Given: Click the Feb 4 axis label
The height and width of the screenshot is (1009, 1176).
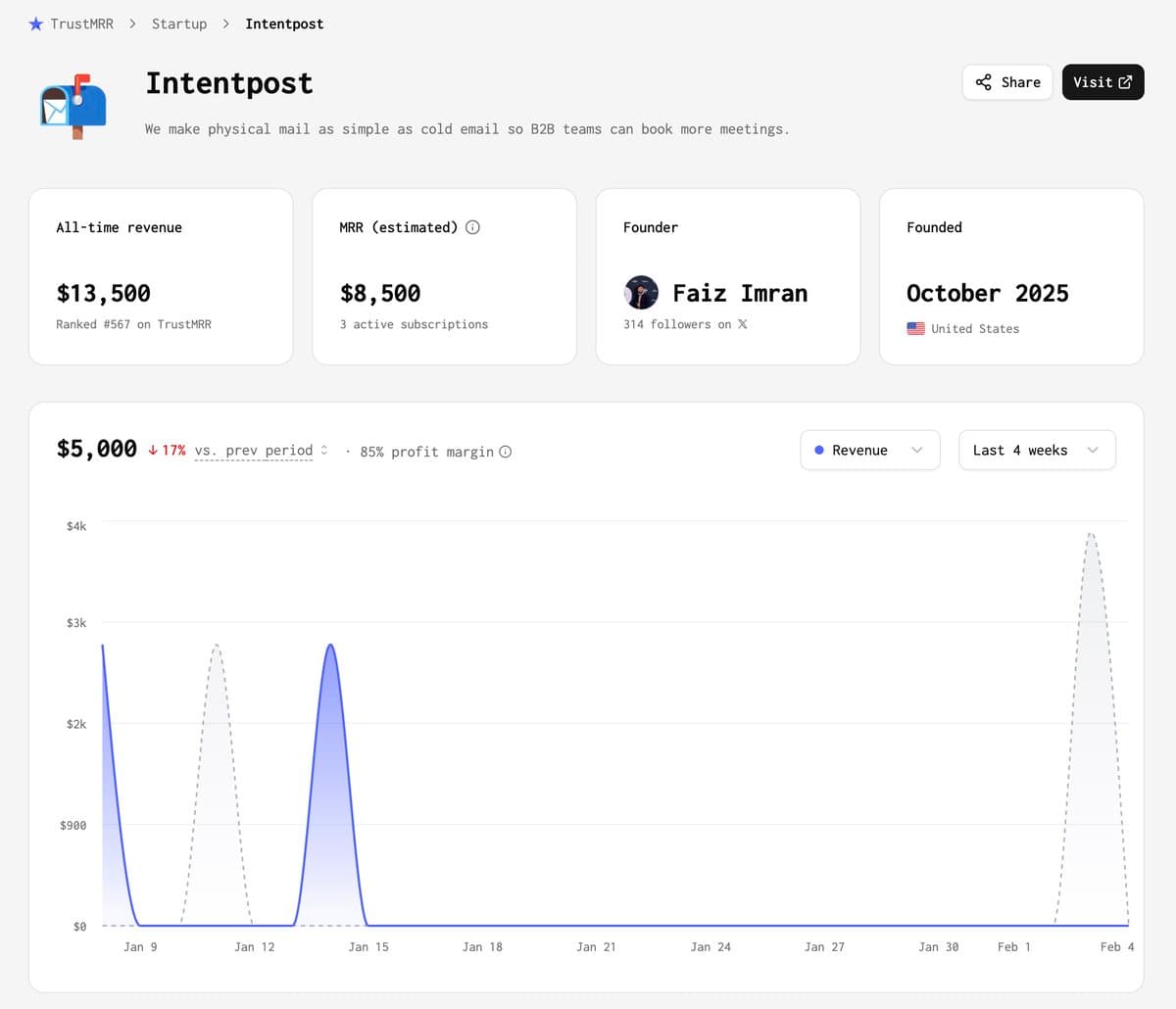Looking at the screenshot, I should click(x=1117, y=947).
